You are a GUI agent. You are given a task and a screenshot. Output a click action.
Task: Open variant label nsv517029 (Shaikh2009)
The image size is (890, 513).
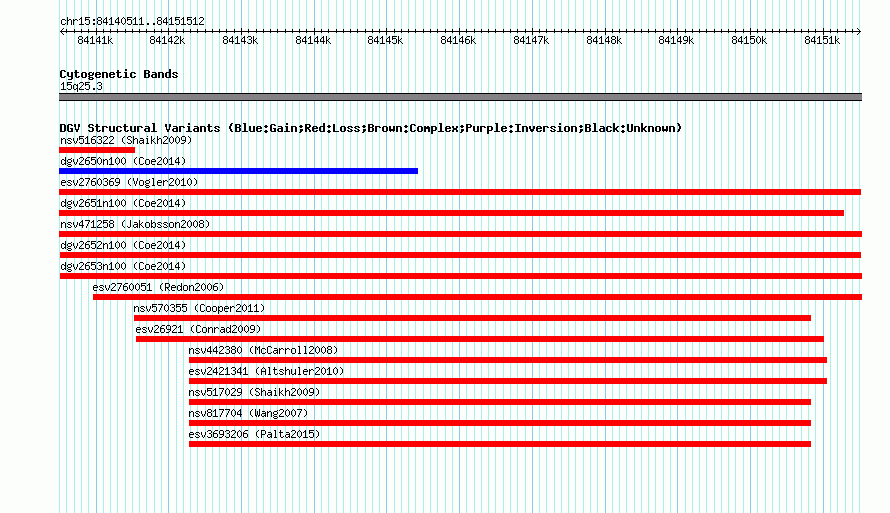pos(254,392)
